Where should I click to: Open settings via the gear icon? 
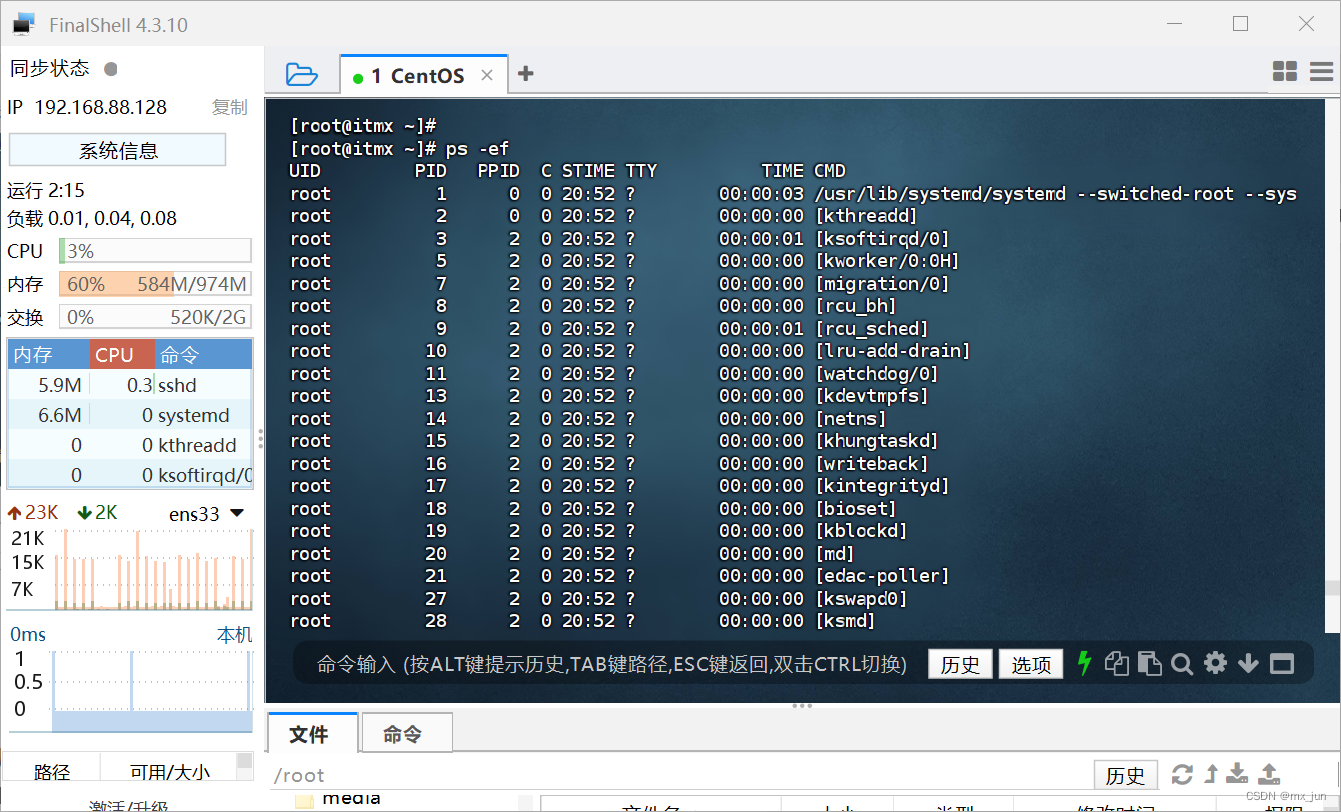tap(1215, 662)
